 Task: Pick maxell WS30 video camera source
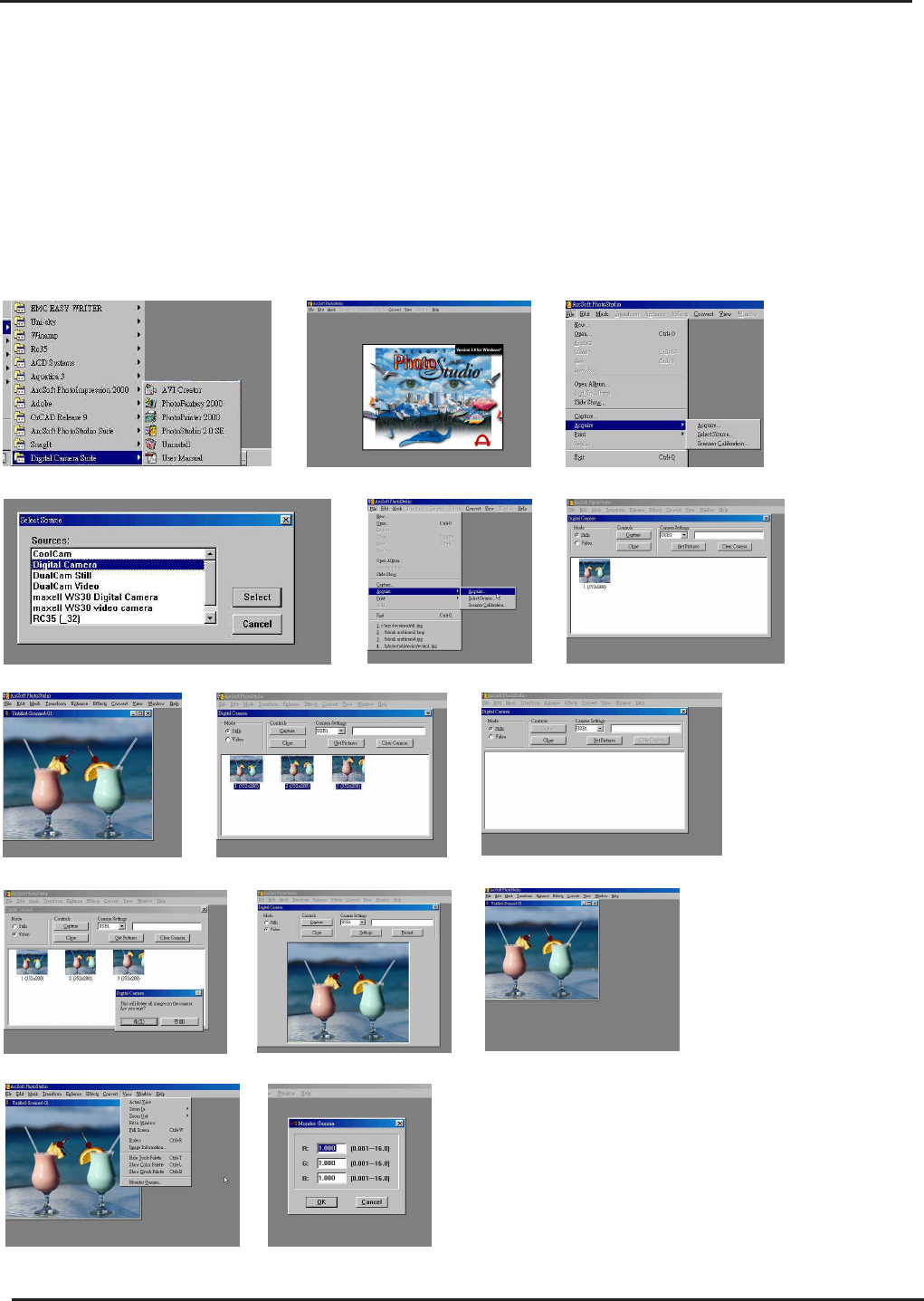pos(118,608)
